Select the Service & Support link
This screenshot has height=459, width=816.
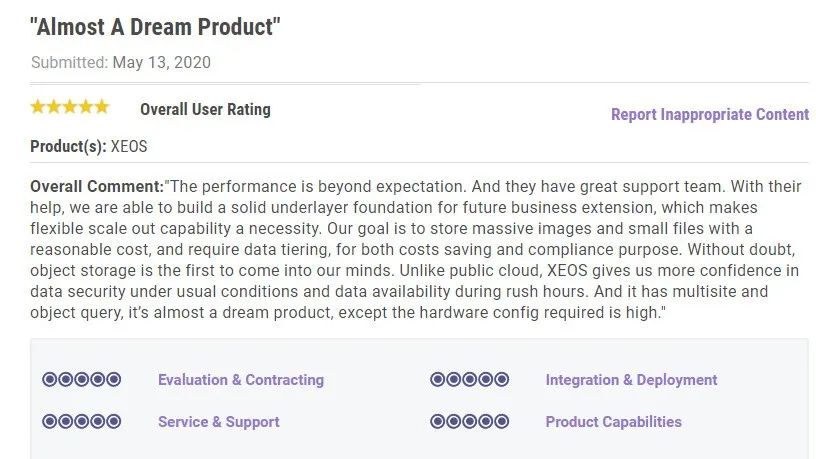219,422
